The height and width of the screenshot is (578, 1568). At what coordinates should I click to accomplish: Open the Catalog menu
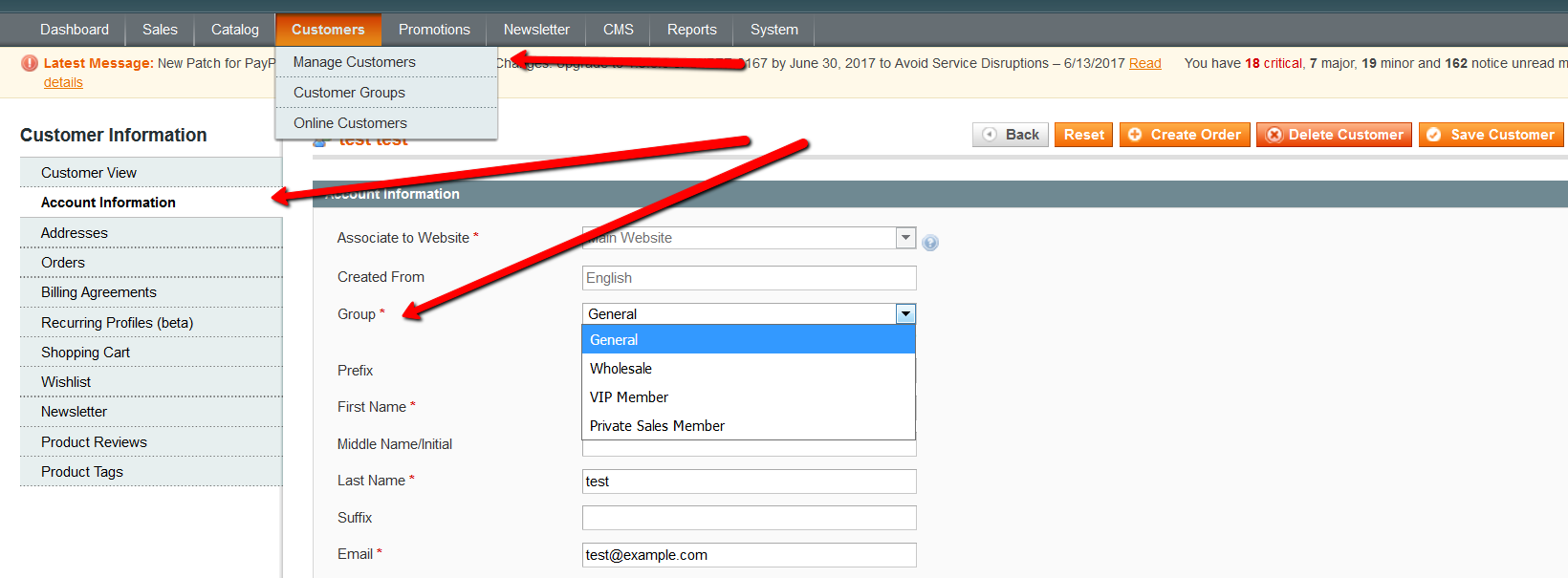pyautogui.click(x=235, y=30)
